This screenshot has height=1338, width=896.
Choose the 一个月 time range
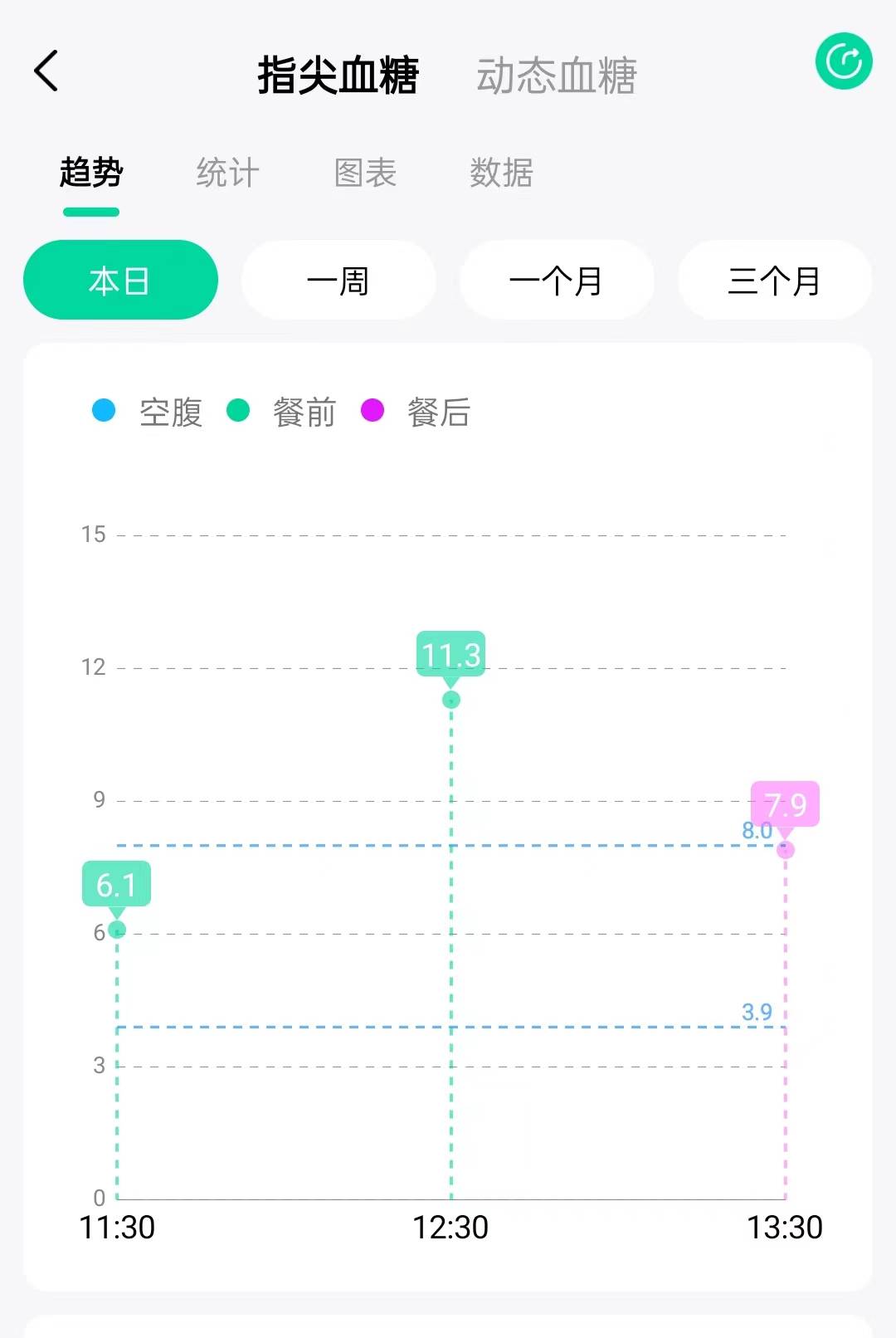coord(557,280)
